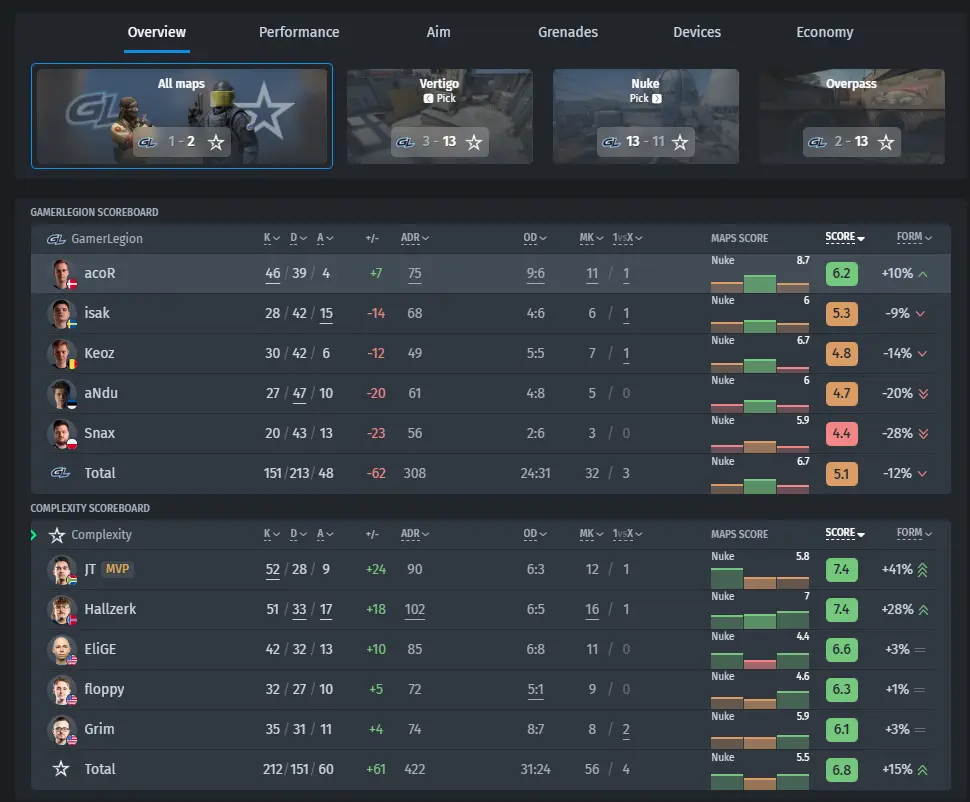Click acoR green 6.2 score badge

point(841,274)
